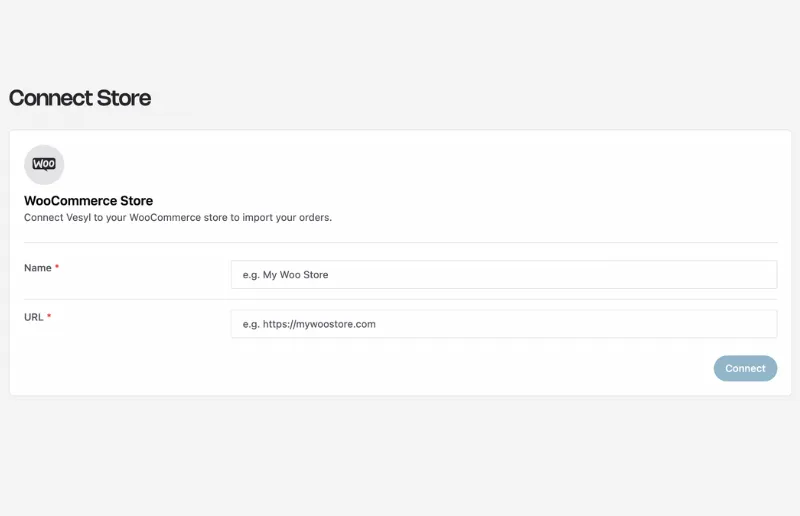Click the WooCommerce logo icon

tap(44, 164)
